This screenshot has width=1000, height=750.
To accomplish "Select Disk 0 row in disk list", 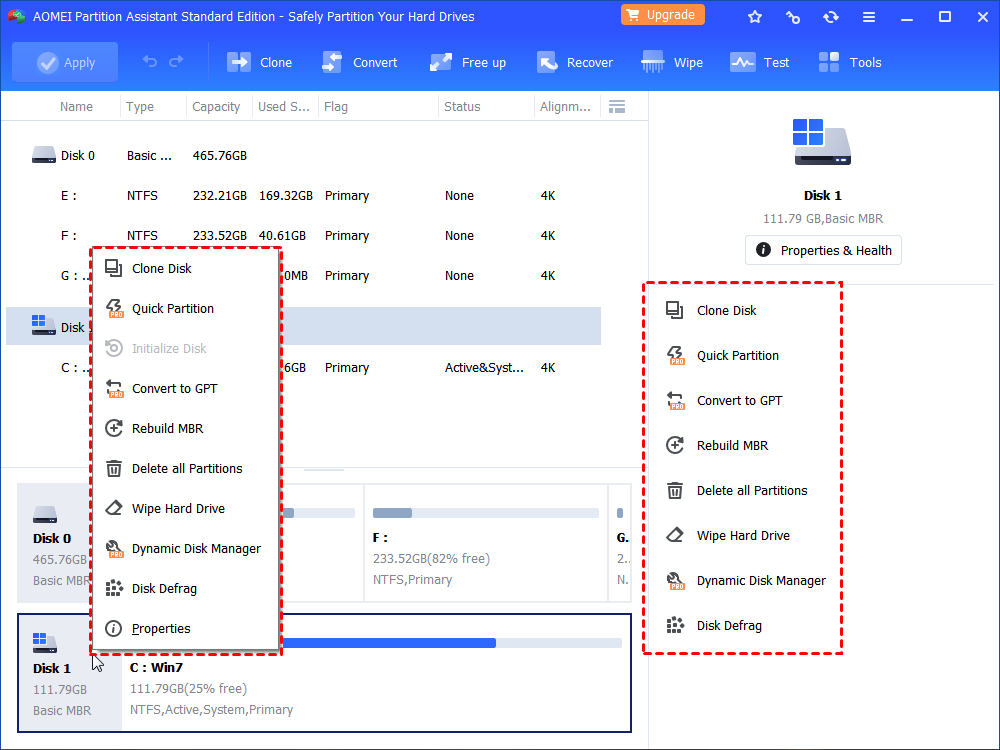I will coord(303,156).
